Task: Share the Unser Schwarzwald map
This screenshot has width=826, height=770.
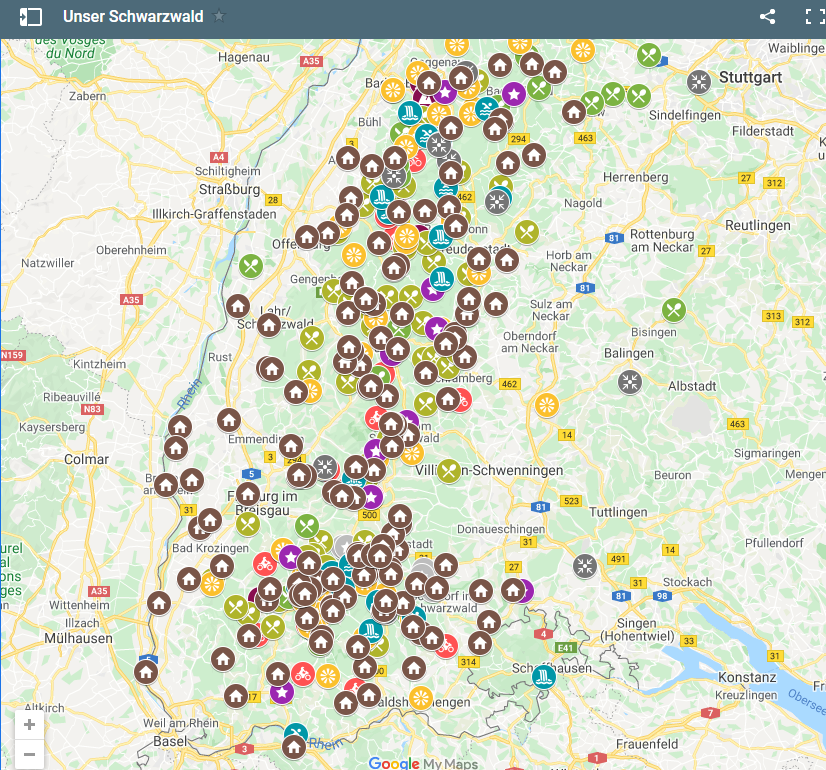Action: [768, 17]
